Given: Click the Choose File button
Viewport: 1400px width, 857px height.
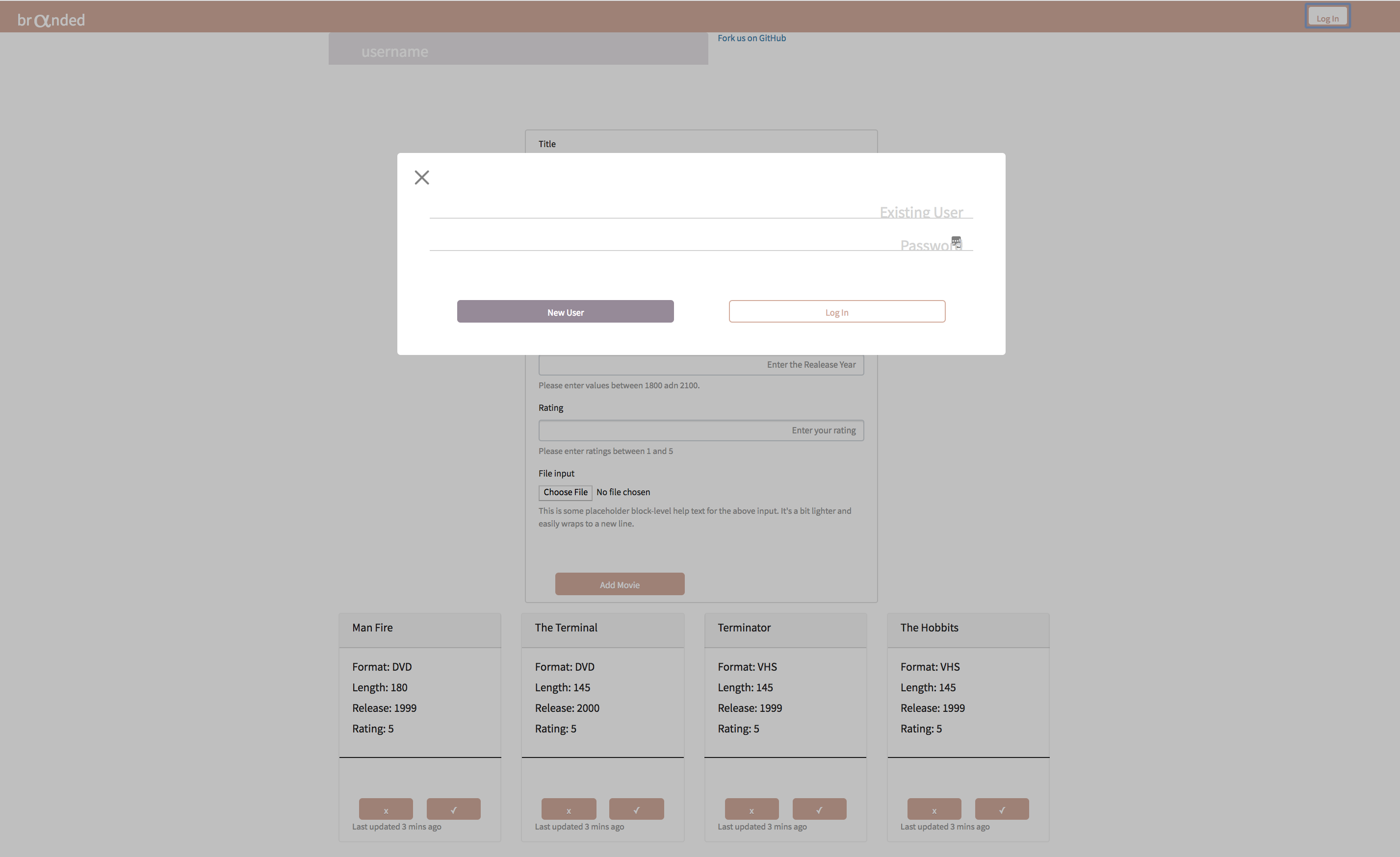Looking at the screenshot, I should [x=565, y=492].
